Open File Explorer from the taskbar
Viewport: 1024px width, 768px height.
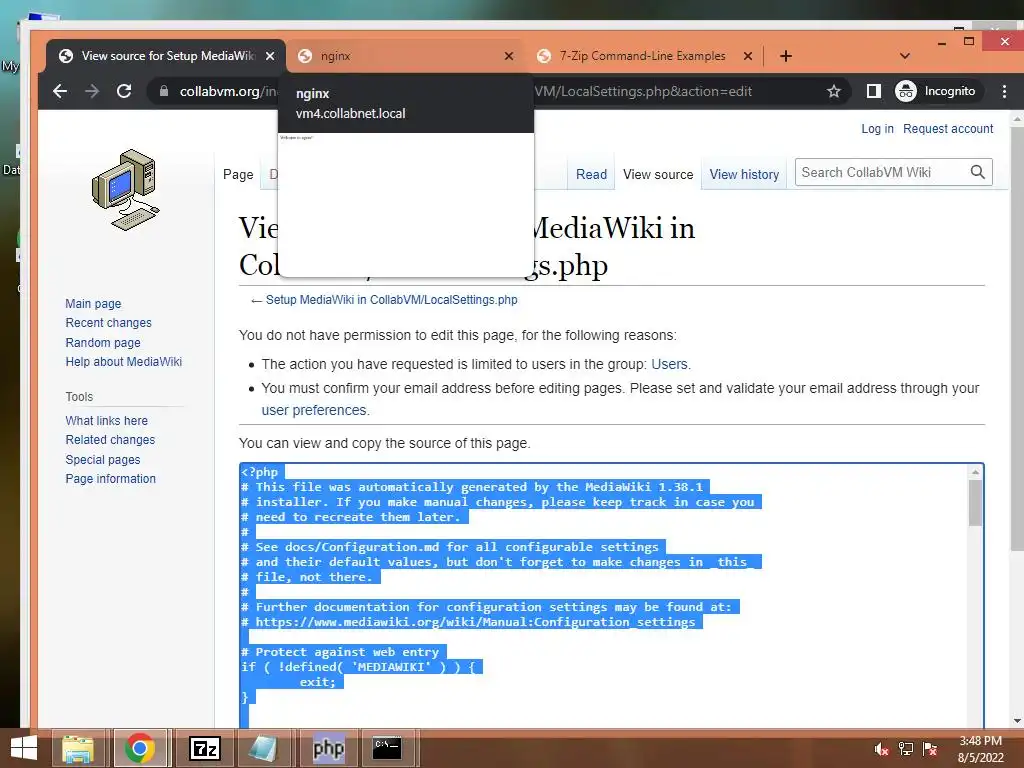[78, 748]
